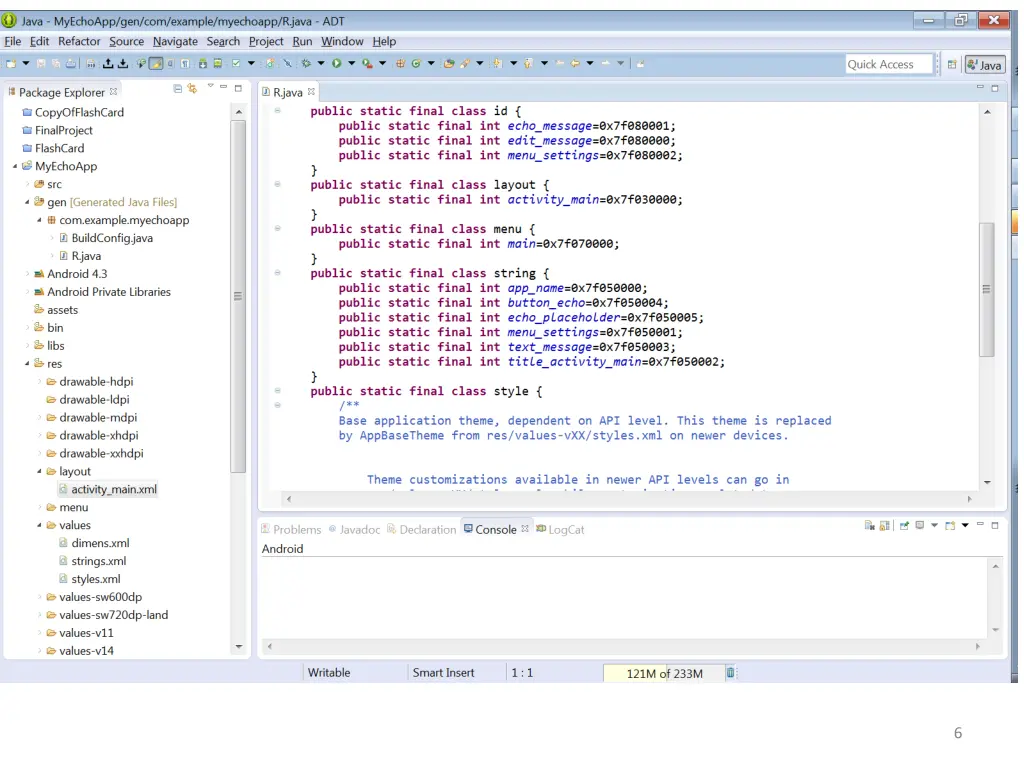Open the Project menu
This screenshot has height=768, width=1024.
click(x=266, y=41)
